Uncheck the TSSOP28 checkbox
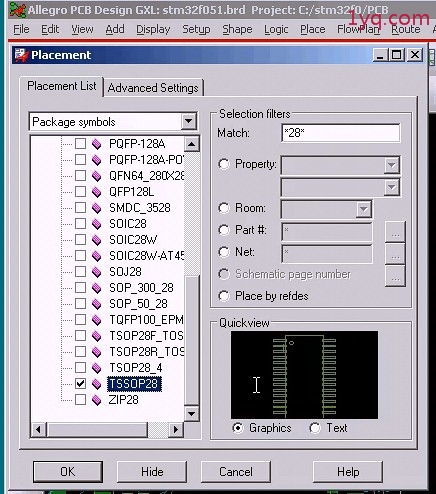The height and width of the screenshot is (494, 436). pyautogui.click(x=80, y=384)
